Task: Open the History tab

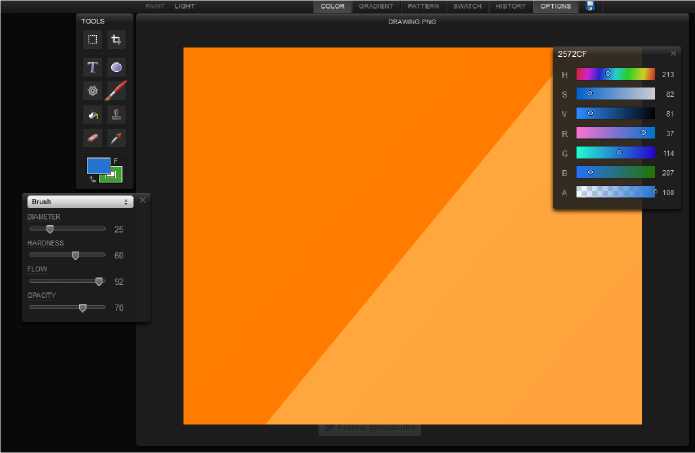Action: point(510,6)
